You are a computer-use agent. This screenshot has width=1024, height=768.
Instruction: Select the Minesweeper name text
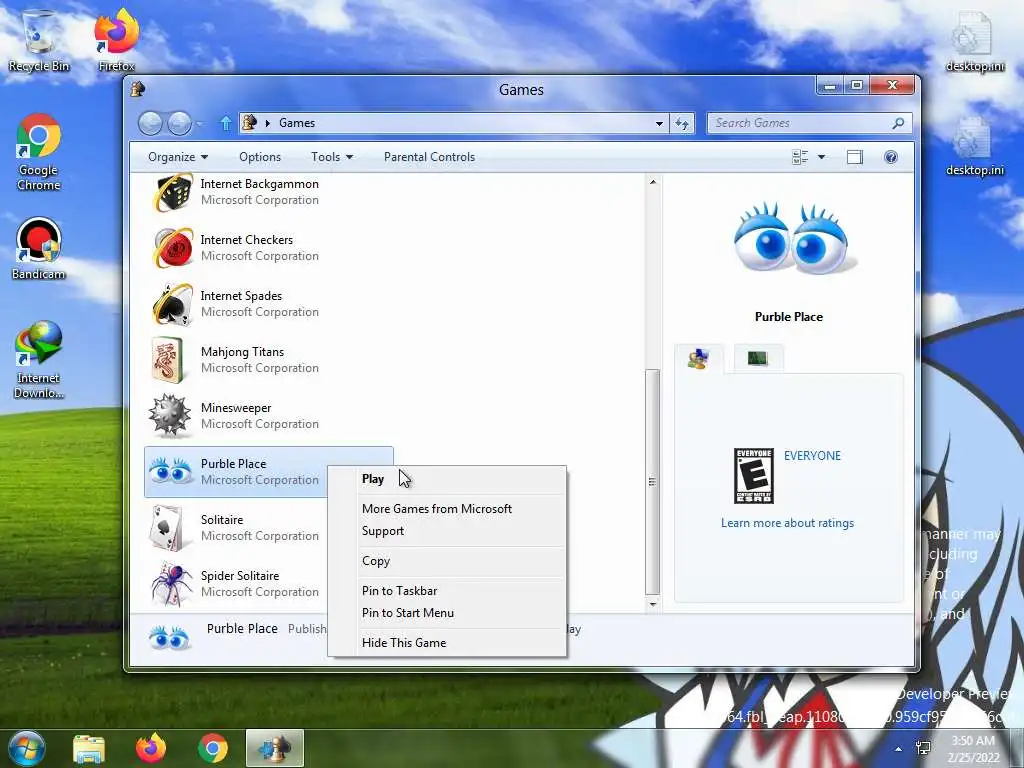(x=236, y=408)
